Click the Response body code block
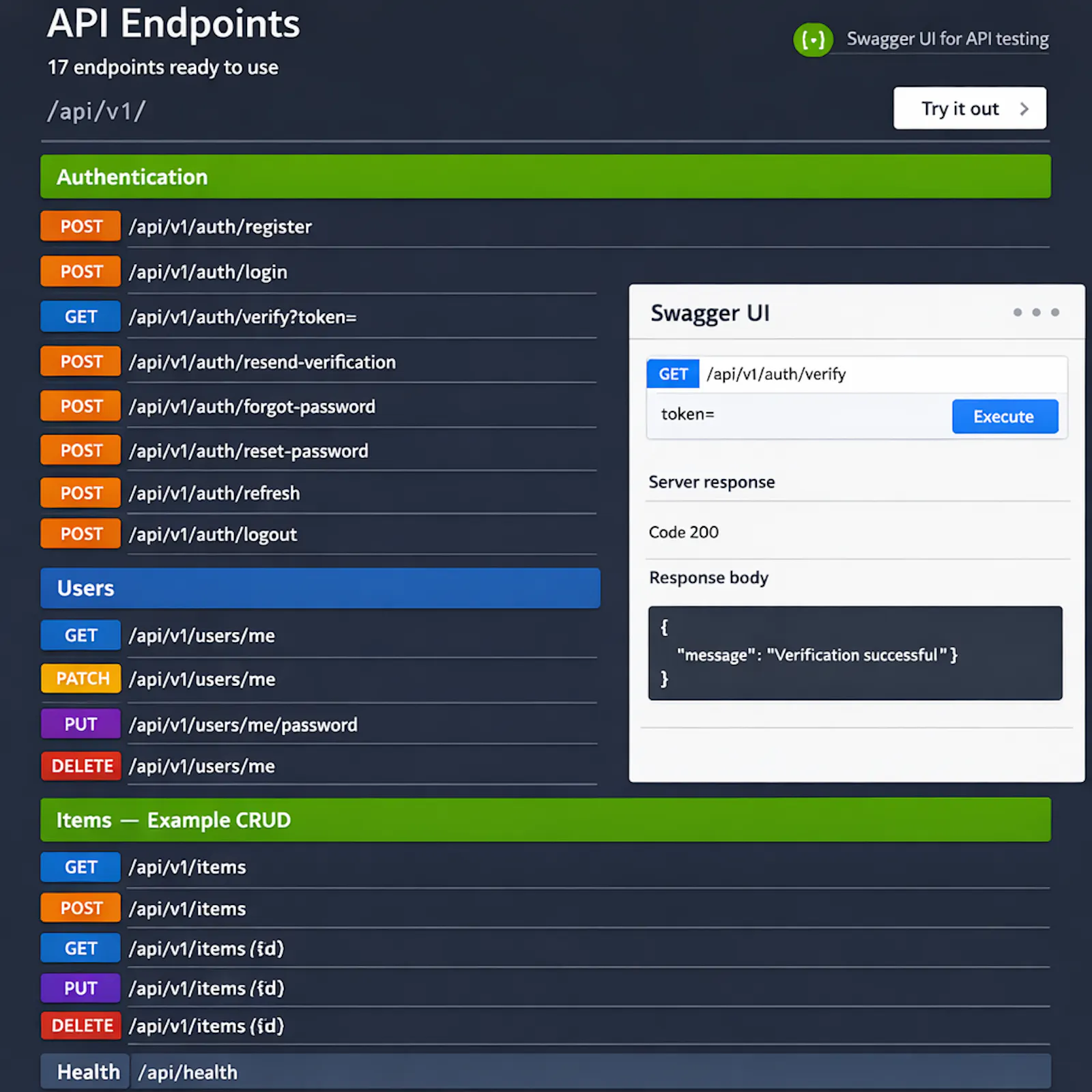The height and width of the screenshot is (1092, 1092). tap(855, 653)
